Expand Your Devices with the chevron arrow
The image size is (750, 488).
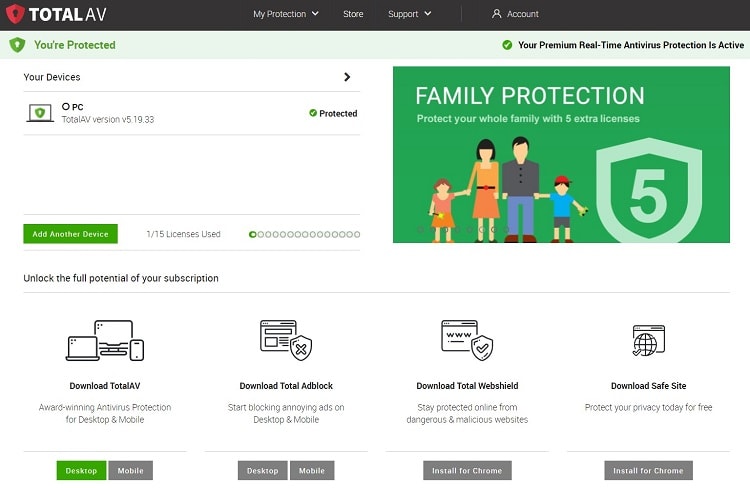coord(347,77)
